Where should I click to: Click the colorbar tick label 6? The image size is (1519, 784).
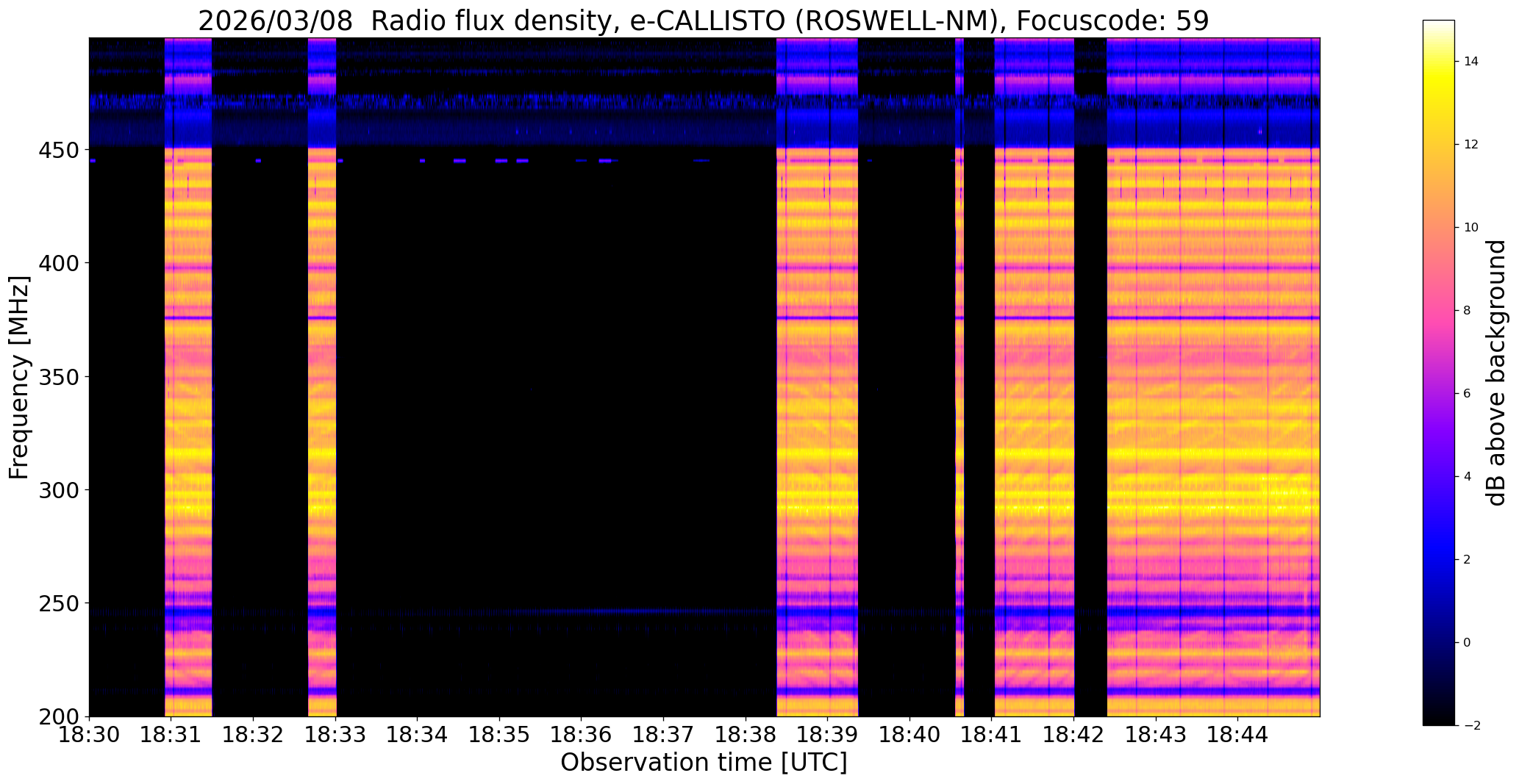coord(1468,393)
